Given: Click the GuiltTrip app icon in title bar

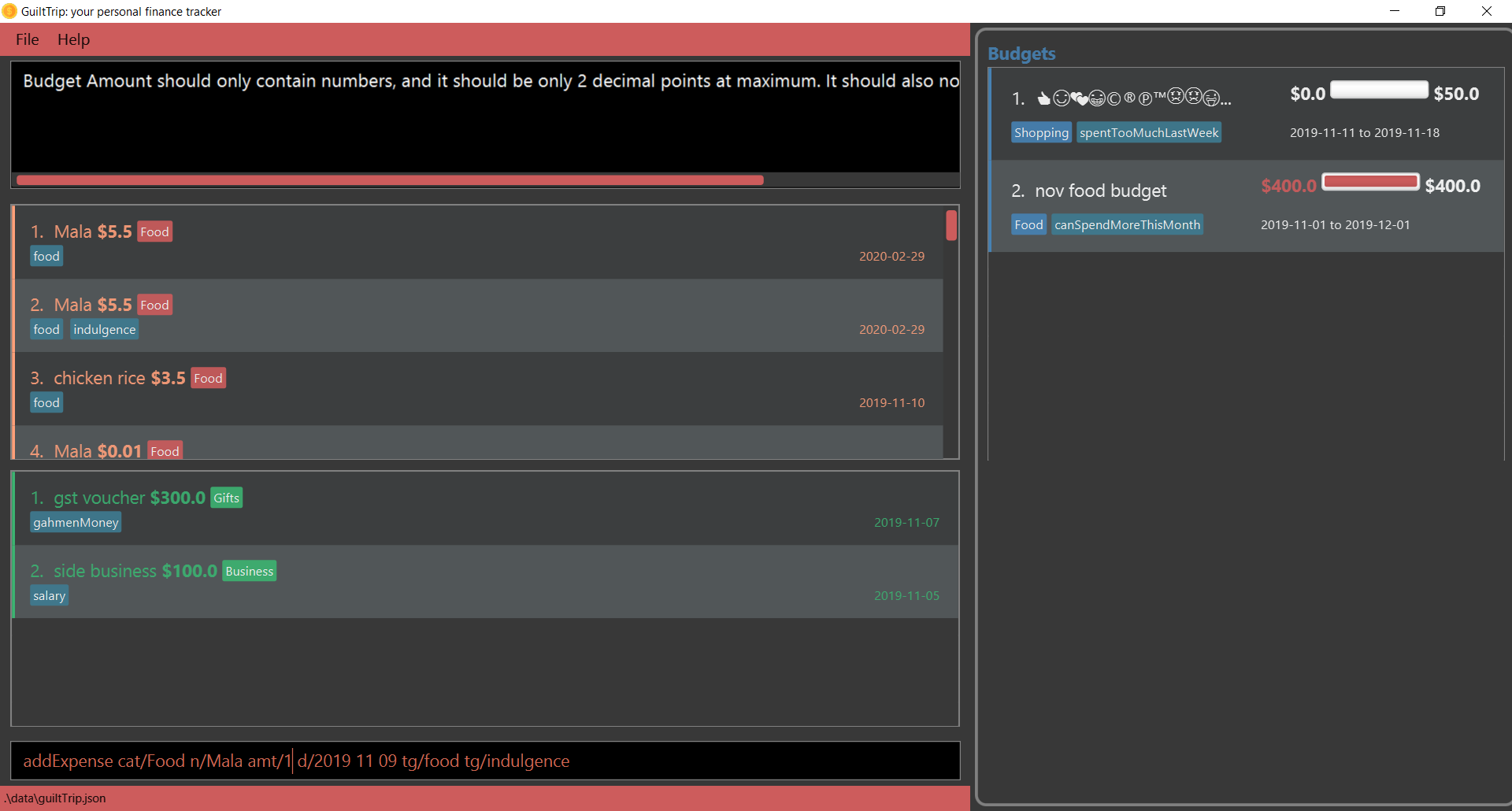Looking at the screenshot, I should pos(9,11).
